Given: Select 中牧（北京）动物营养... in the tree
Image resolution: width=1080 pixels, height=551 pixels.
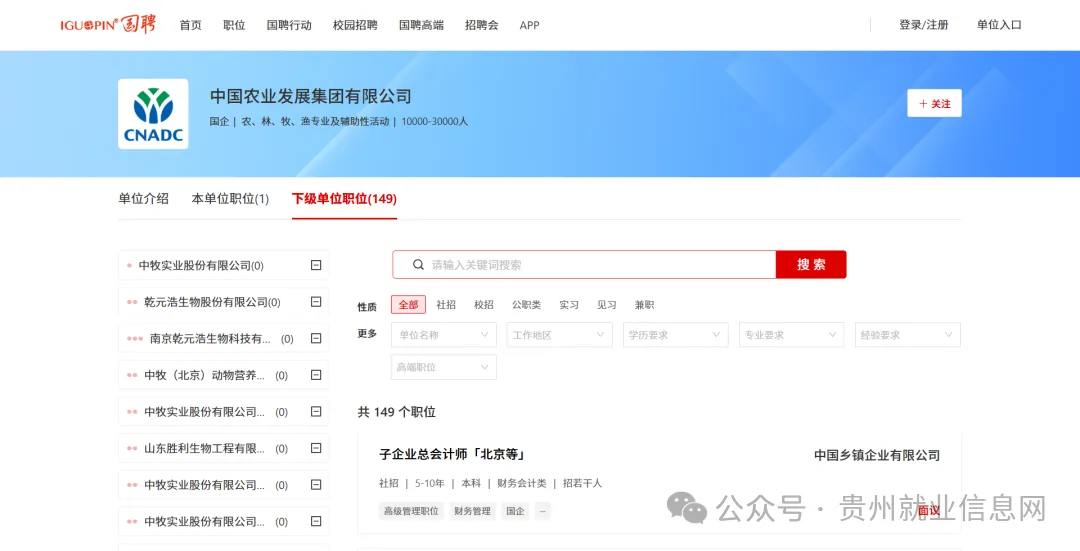Looking at the screenshot, I should pos(205,375).
